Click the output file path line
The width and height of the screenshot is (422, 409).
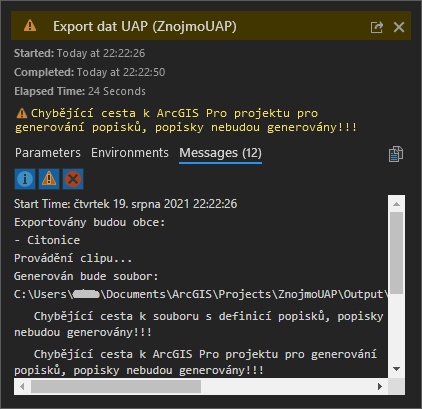tap(201, 294)
